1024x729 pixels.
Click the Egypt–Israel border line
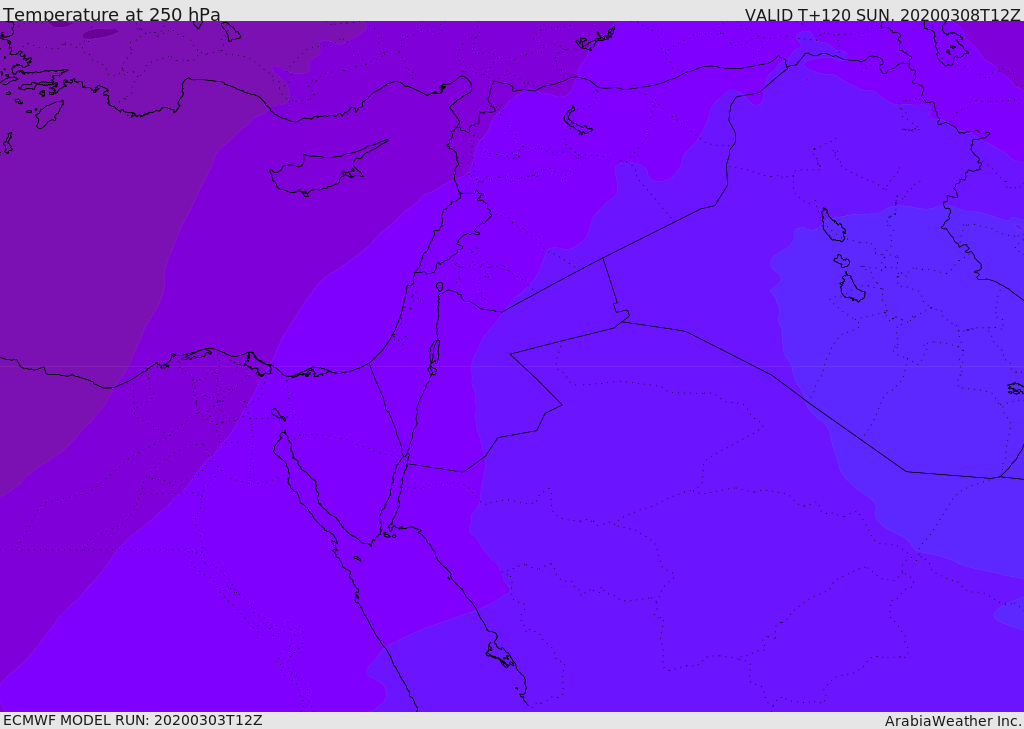pyautogui.click(x=384, y=405)
